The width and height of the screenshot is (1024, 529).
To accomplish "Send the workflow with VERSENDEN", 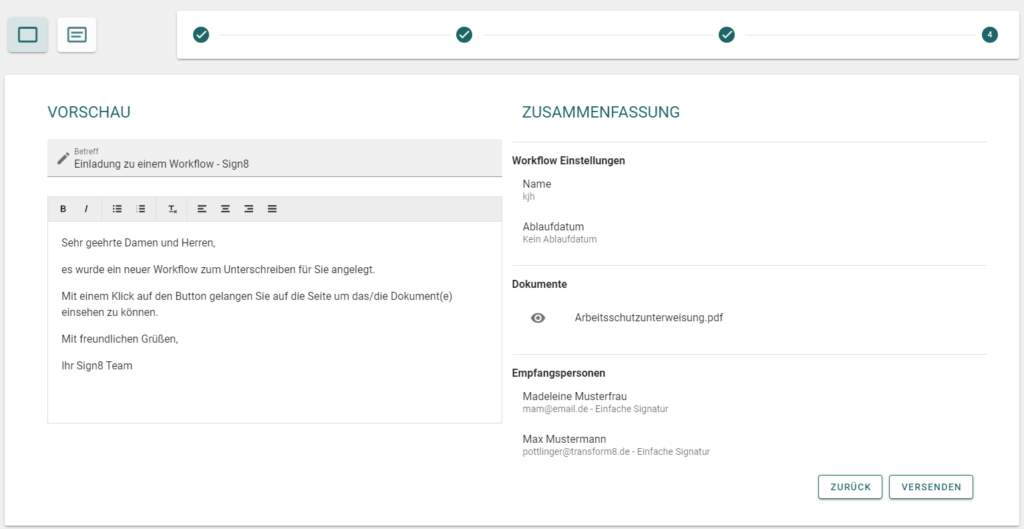I will click(x=931, y=487).
